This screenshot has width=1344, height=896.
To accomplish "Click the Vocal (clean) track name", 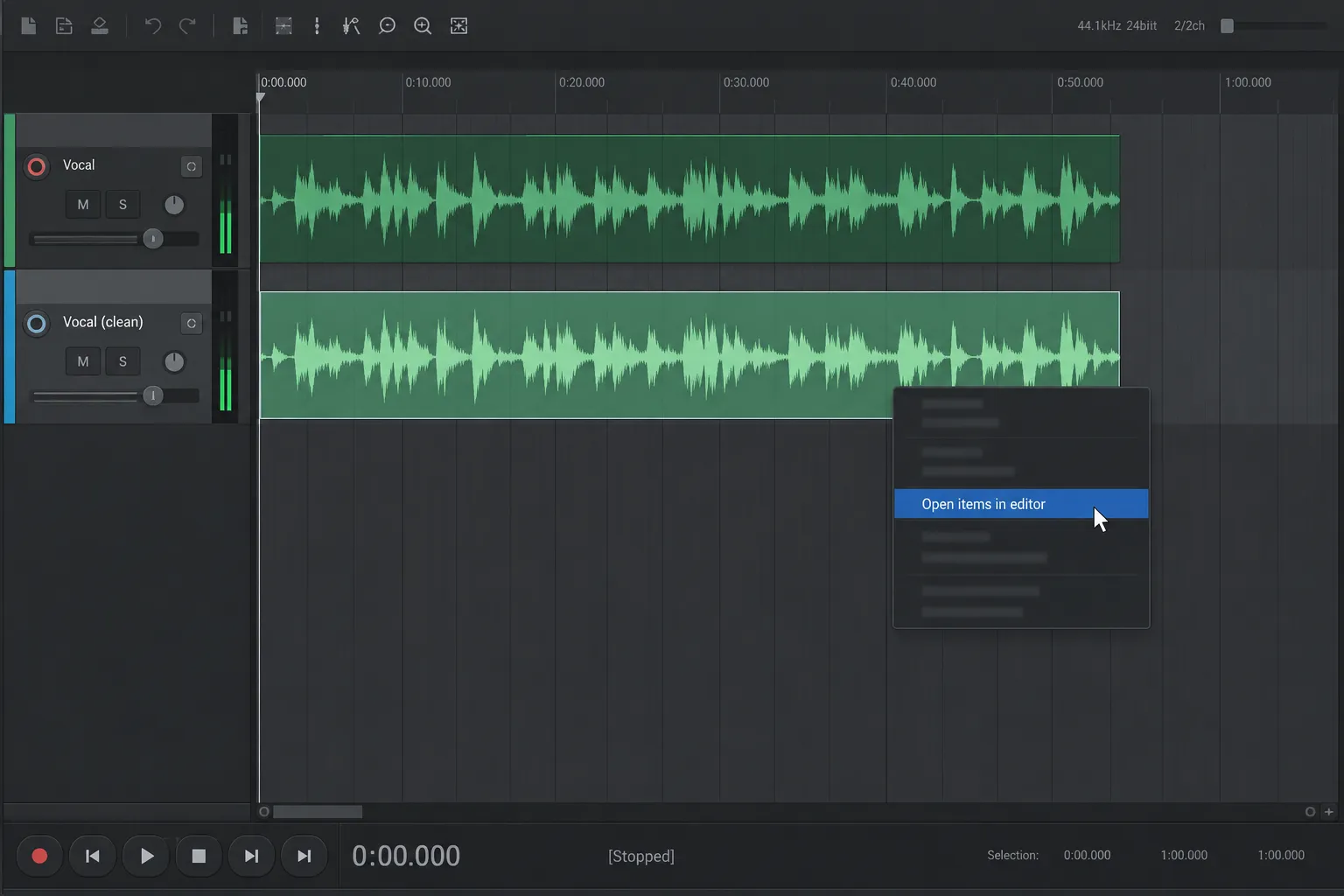I will (x=103, y=322).
